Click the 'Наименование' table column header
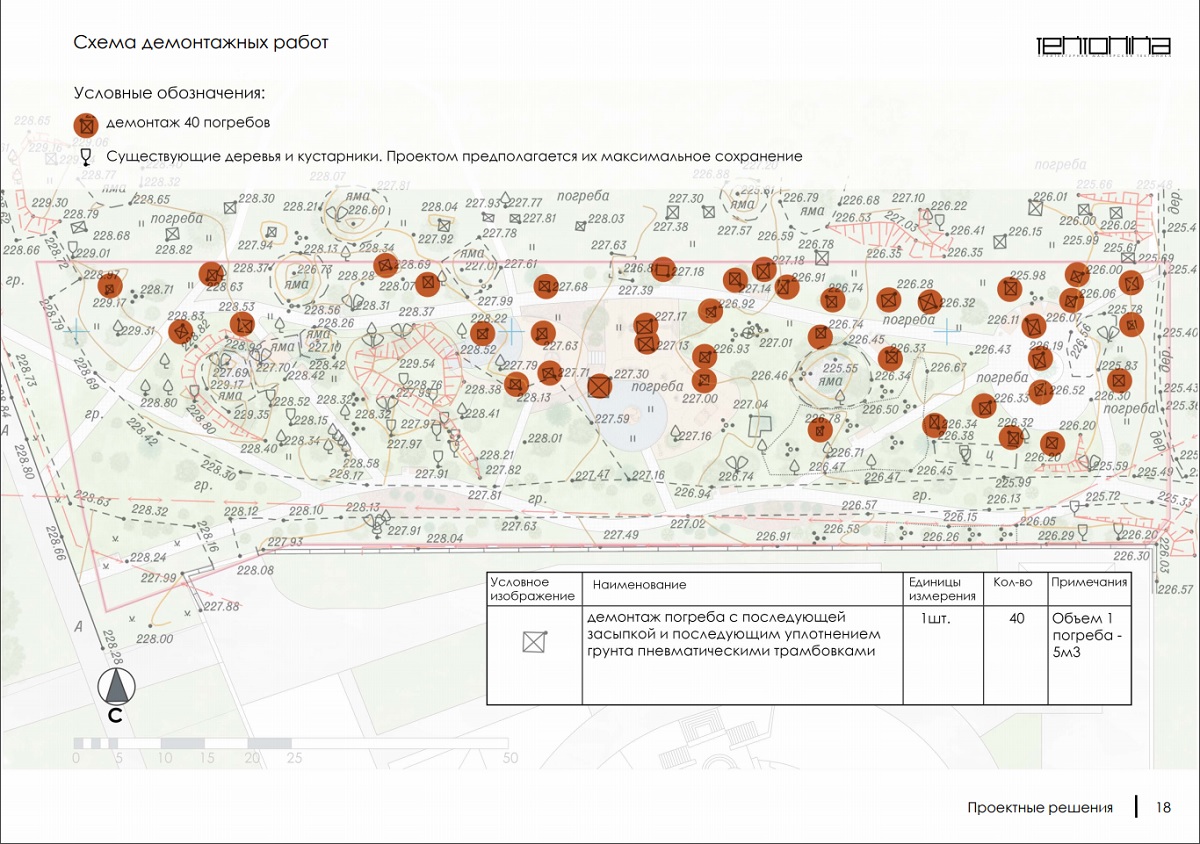 (x=639, y=584)
